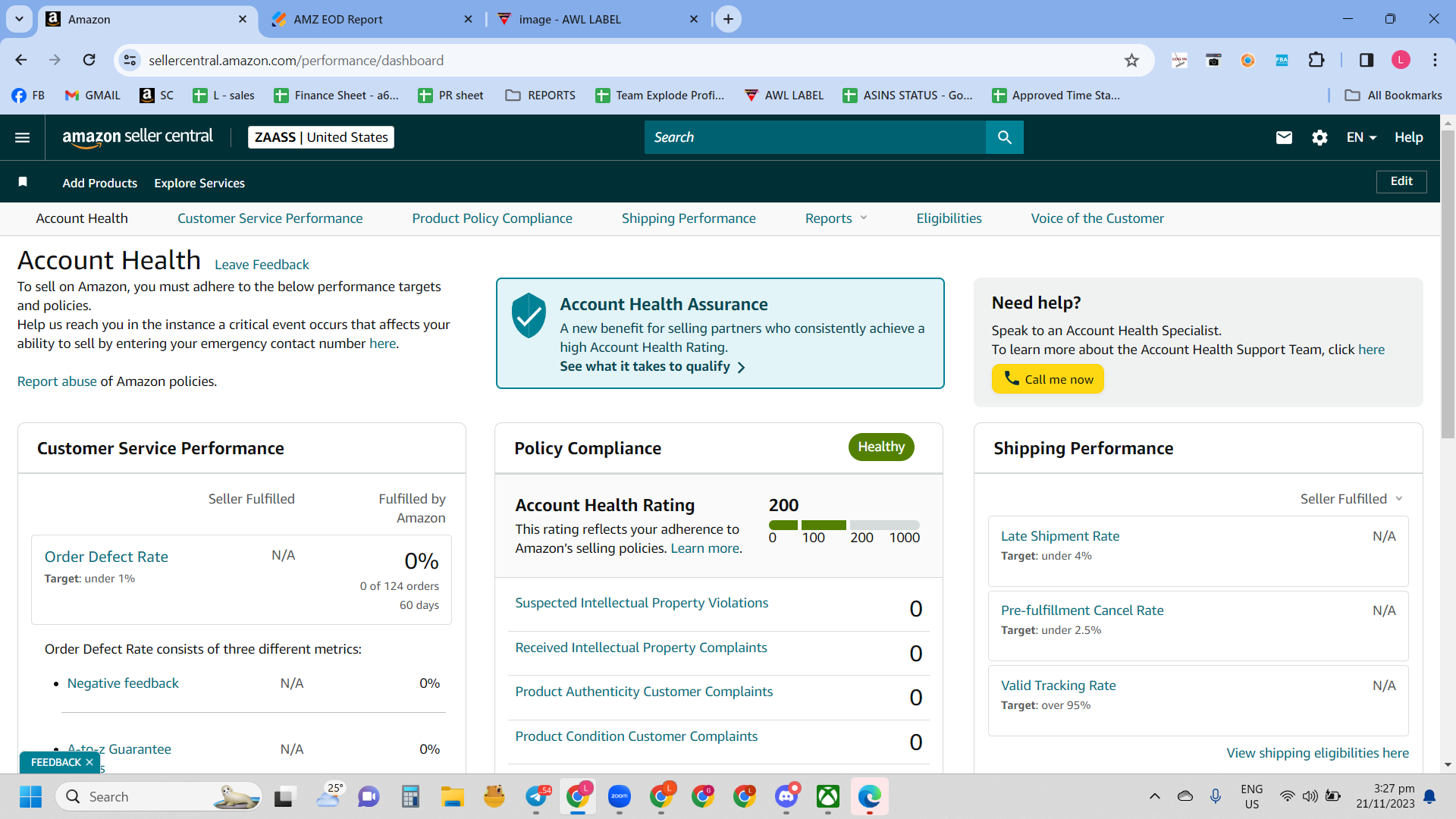Image resolution: width=1456 pixels, height=819 pixels.
Task: Open the Calculator from the taskbar
Action: (x=410, y=797)
